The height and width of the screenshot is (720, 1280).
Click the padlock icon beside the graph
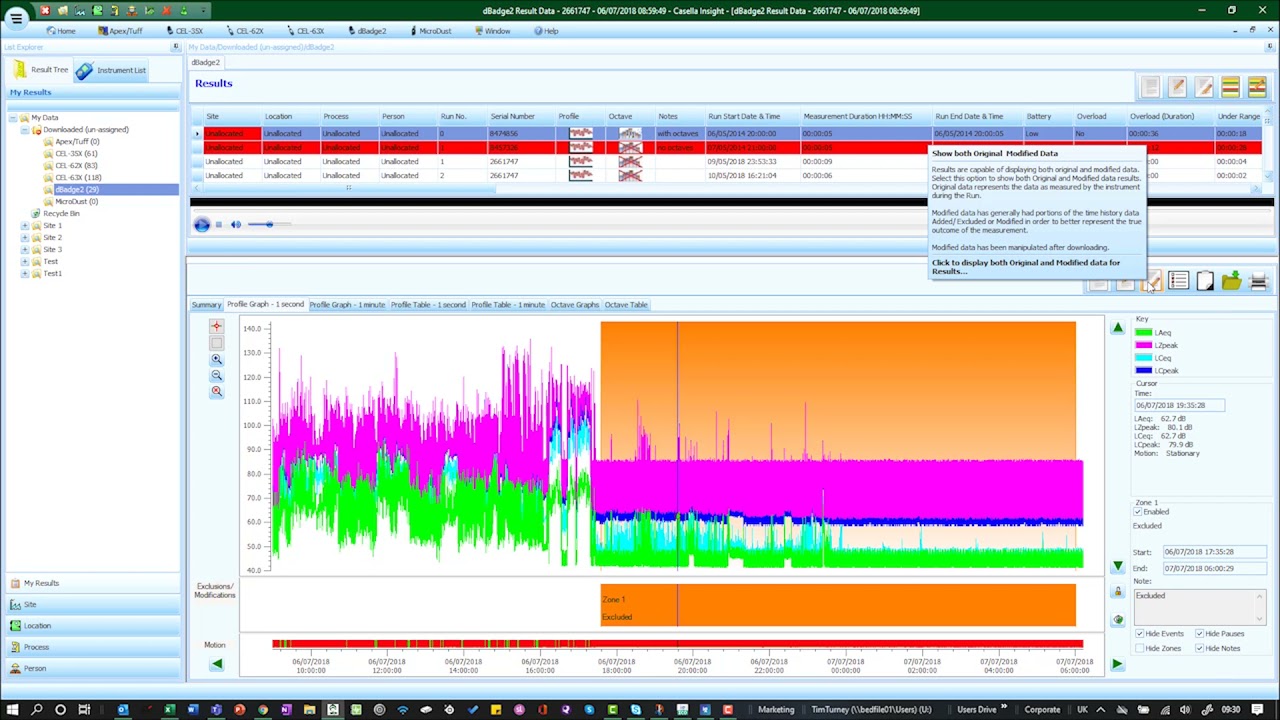1118,592
